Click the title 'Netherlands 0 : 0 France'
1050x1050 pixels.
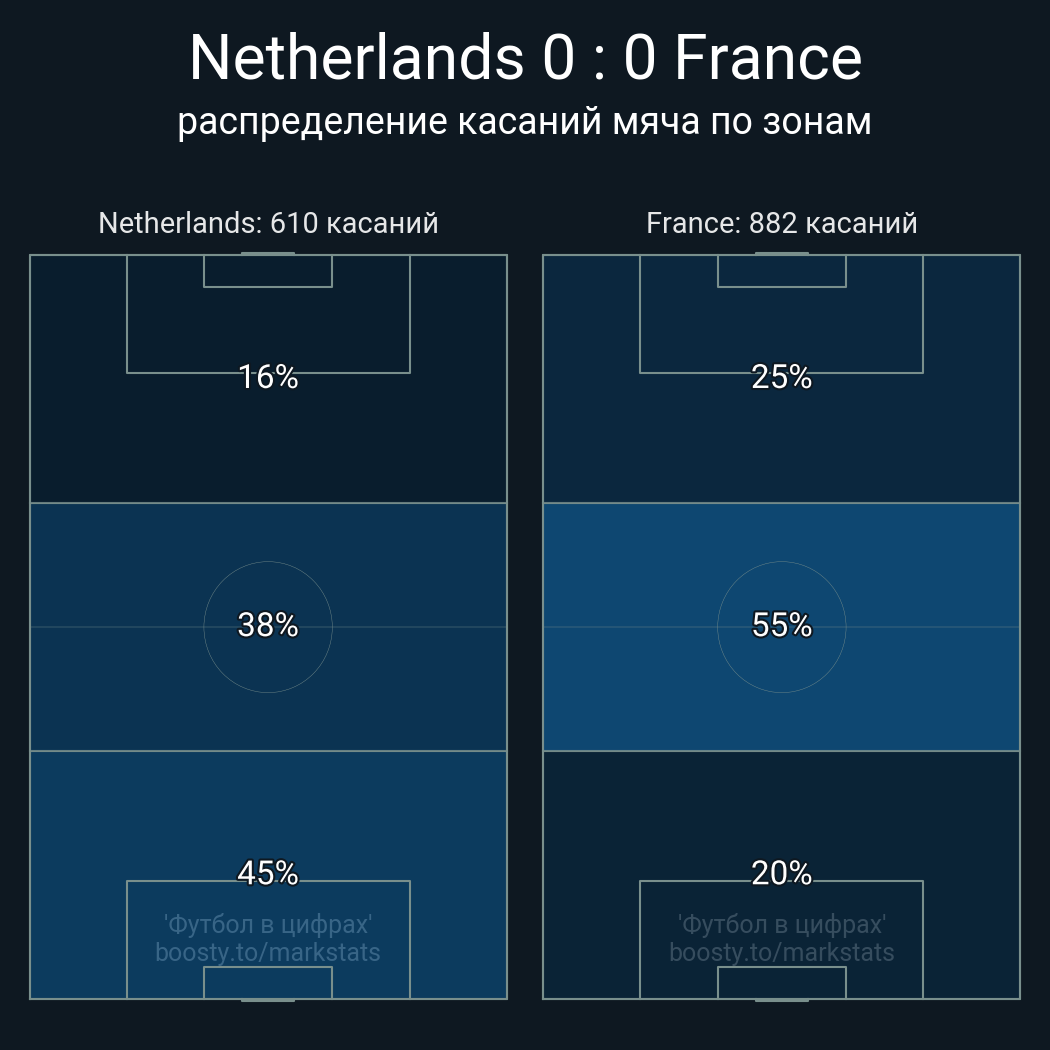(x=525, y=58)
